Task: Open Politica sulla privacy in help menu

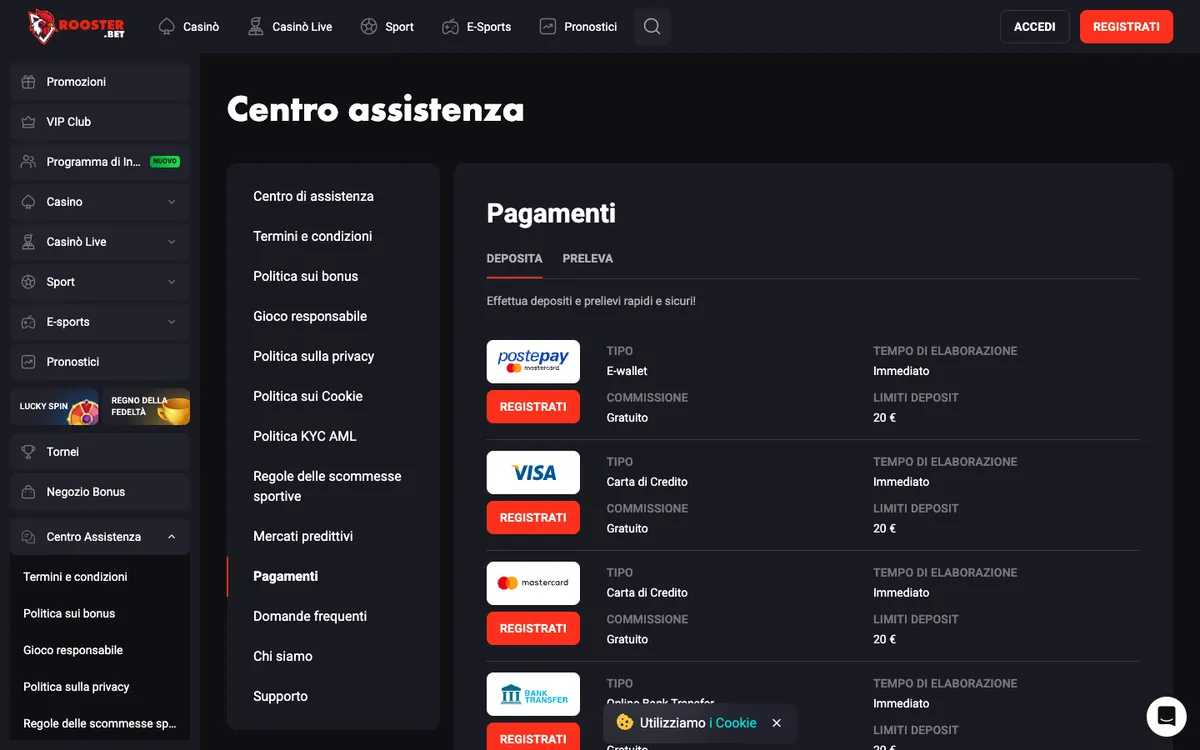Action: [x=314, y=357]
